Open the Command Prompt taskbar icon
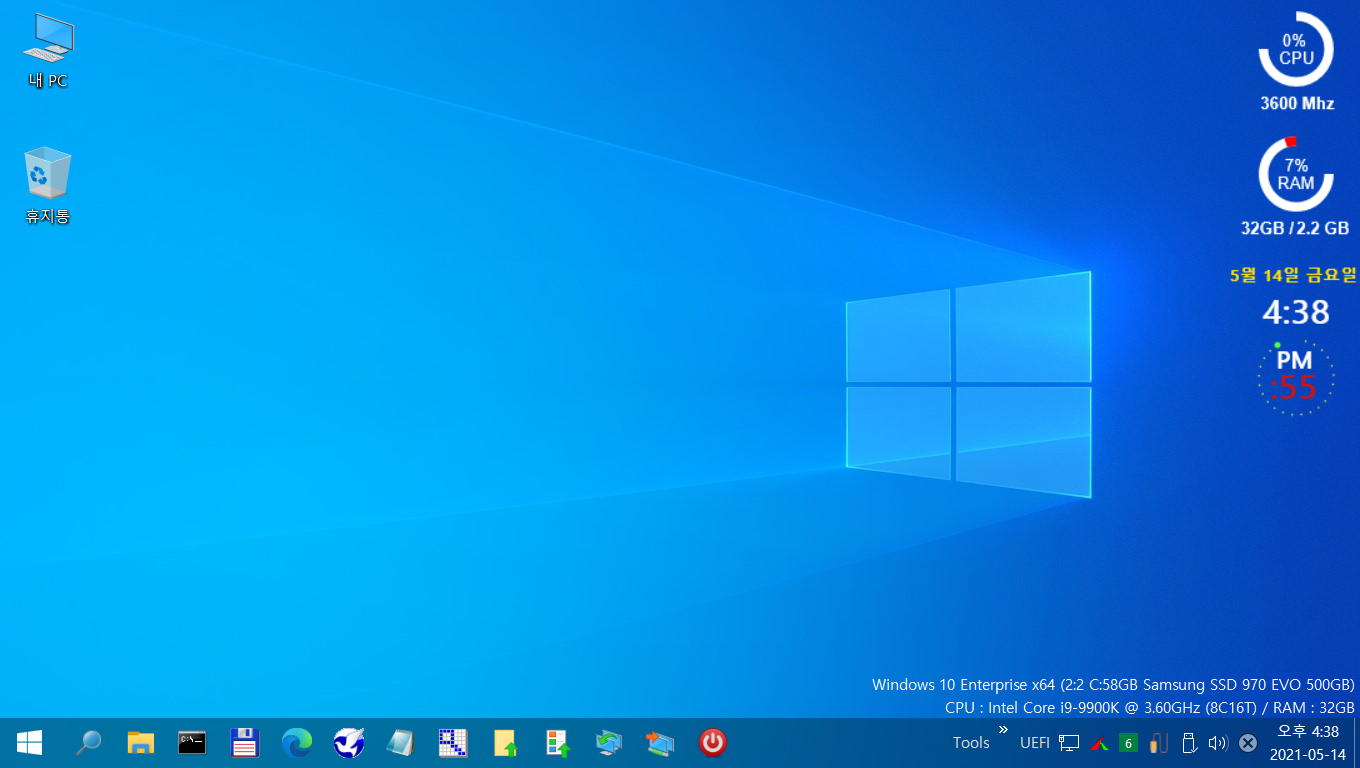1360x768 pixels. 192,742
